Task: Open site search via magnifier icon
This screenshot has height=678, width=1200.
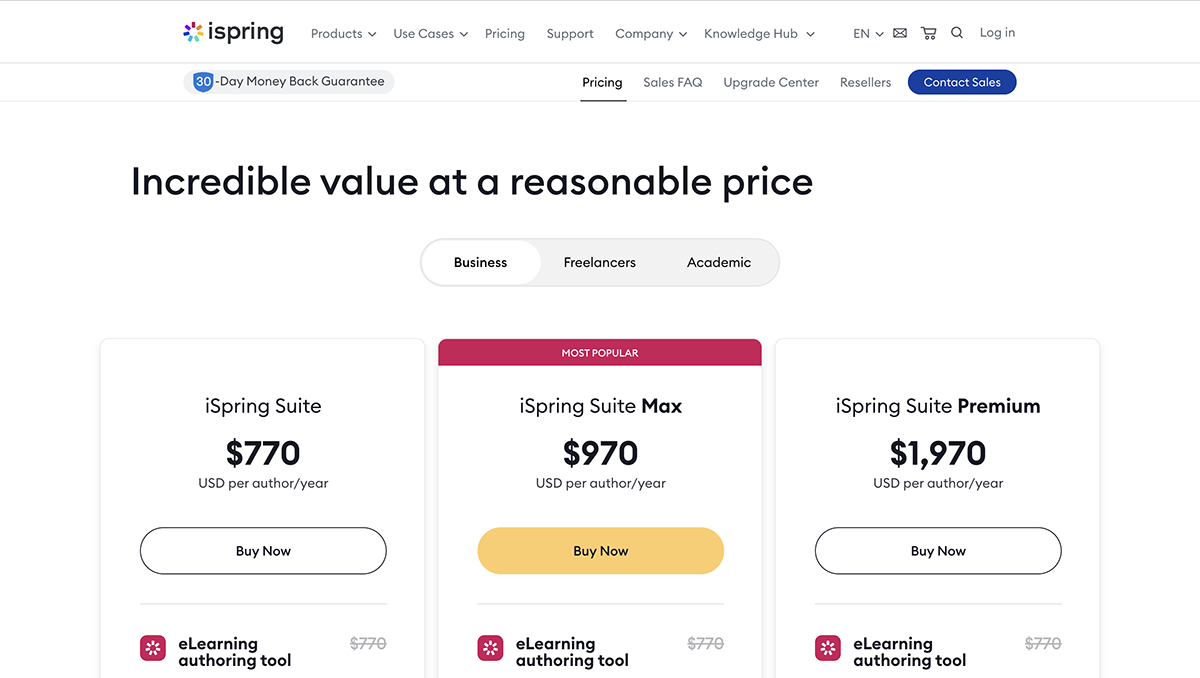Action: tap(957, 32)
